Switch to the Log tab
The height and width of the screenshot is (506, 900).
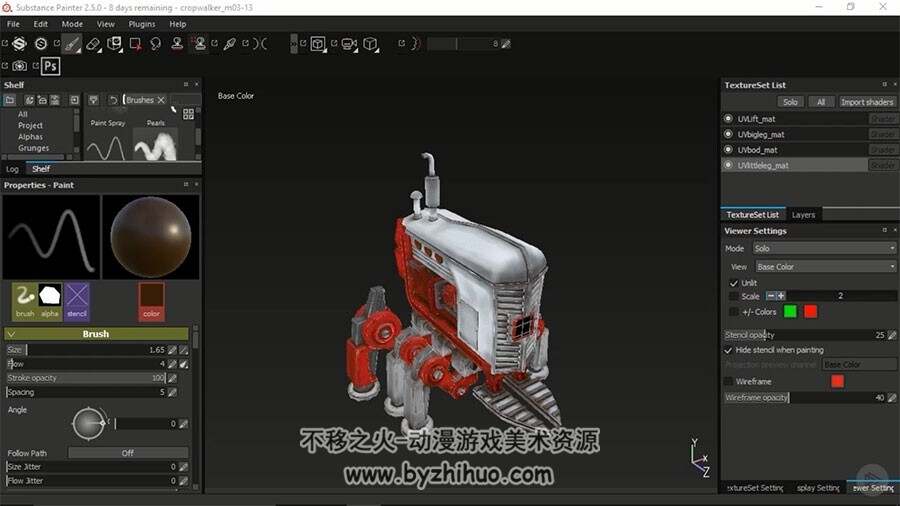pyautogui.click(x=12, y=169)
